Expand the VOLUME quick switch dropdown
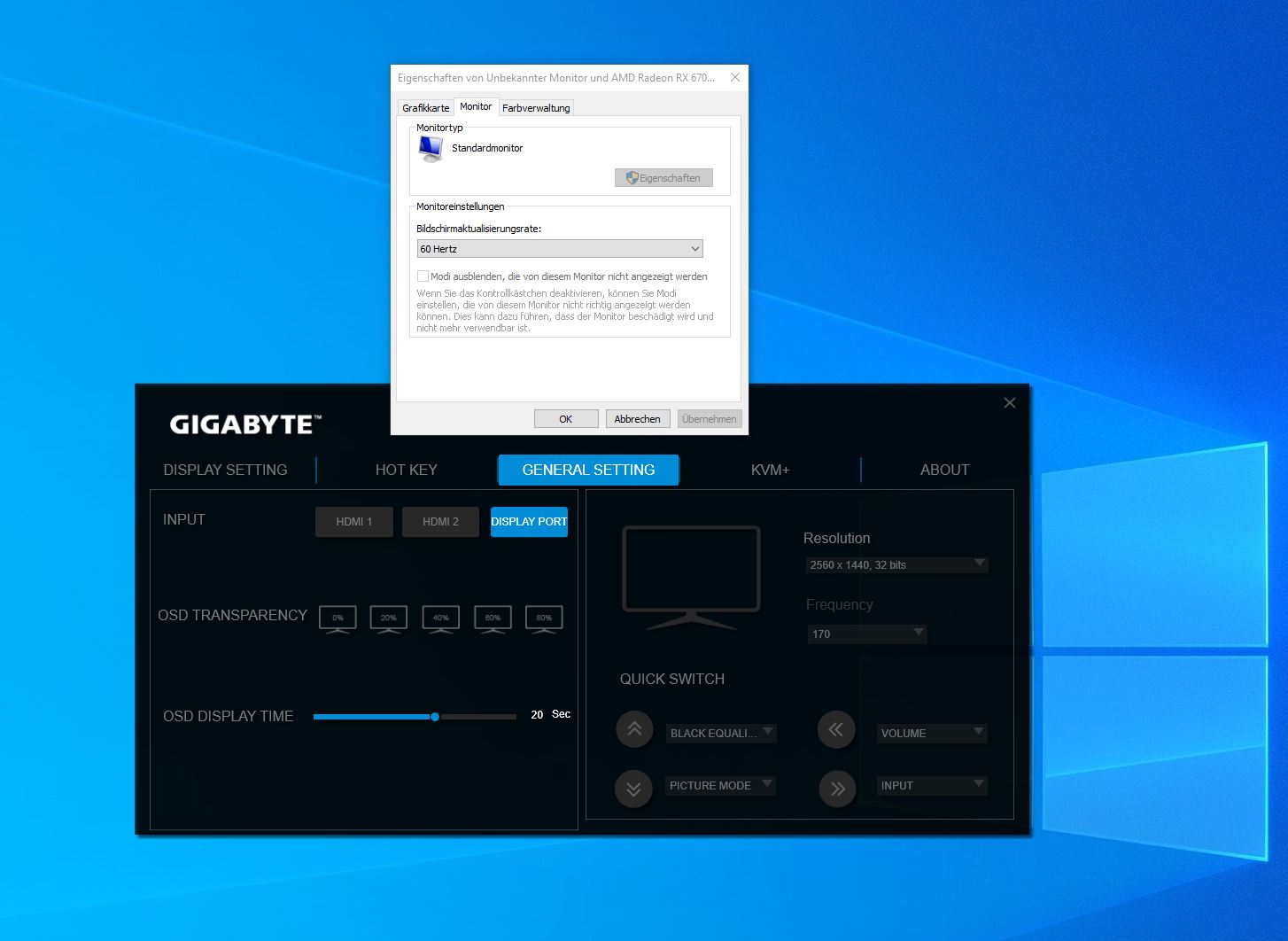 tap(933, 733)
